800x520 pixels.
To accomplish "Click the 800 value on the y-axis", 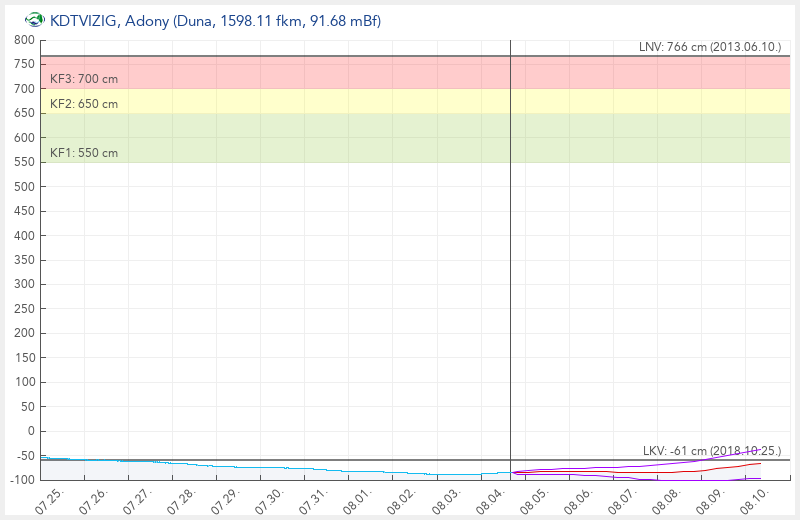I will coord(24,40).
